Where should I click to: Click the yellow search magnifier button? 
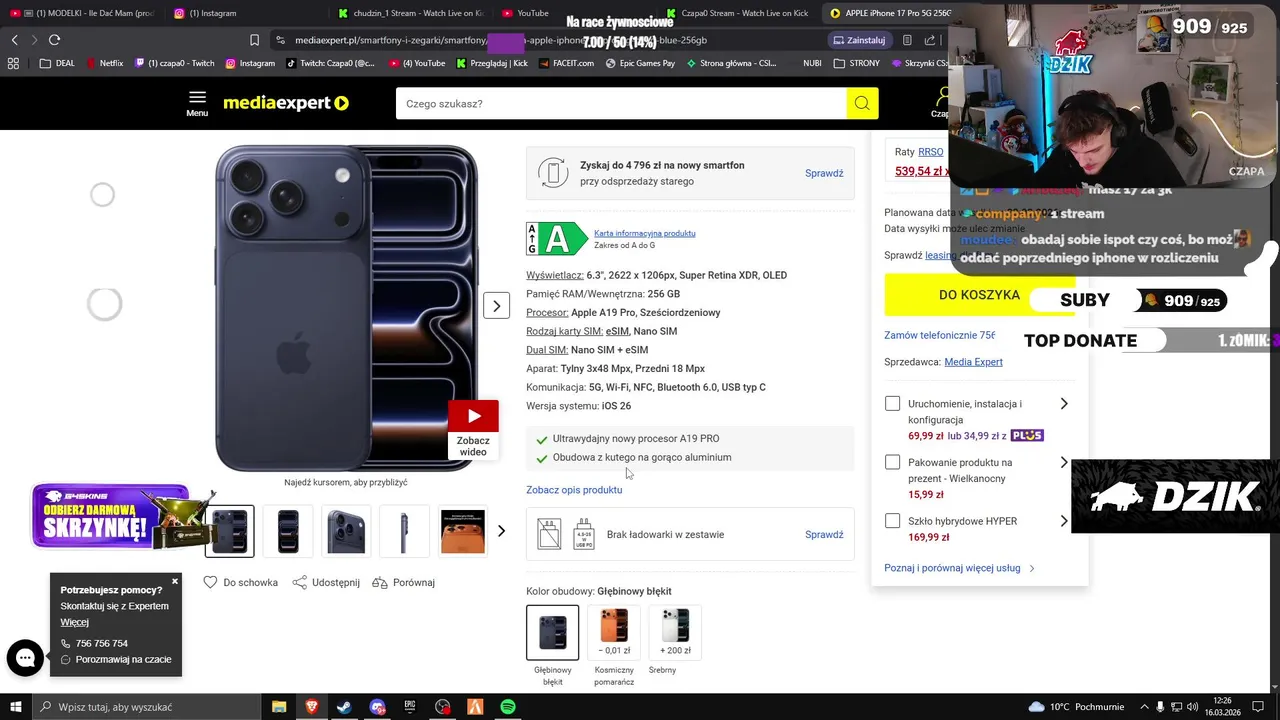(862, 103)
